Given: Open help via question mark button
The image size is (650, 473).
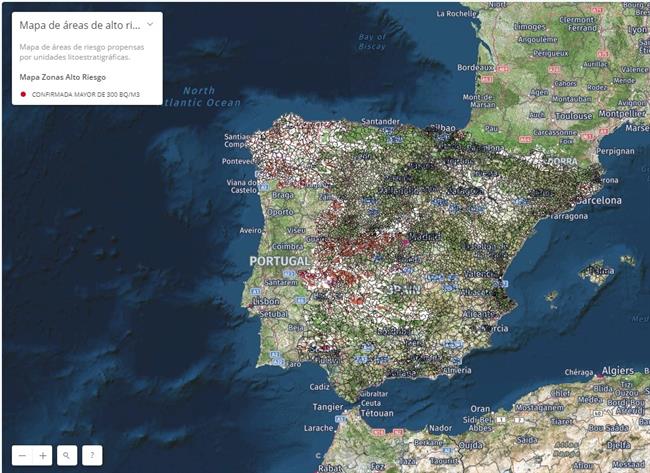Looking at the screenshot, I should point(92,455).
